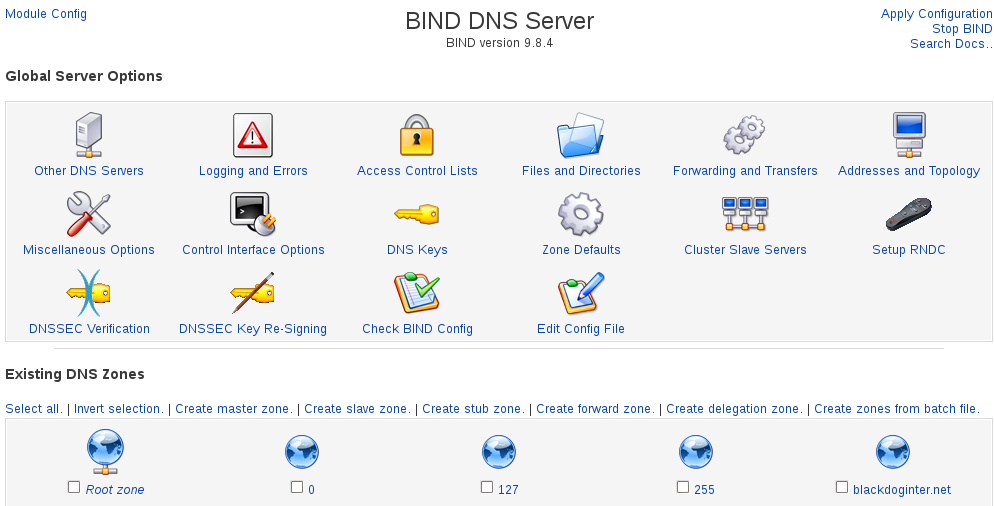This screenshot has height=506, width=994.
Task: Open the DNSSEC Verification text link
Action: 89,328
